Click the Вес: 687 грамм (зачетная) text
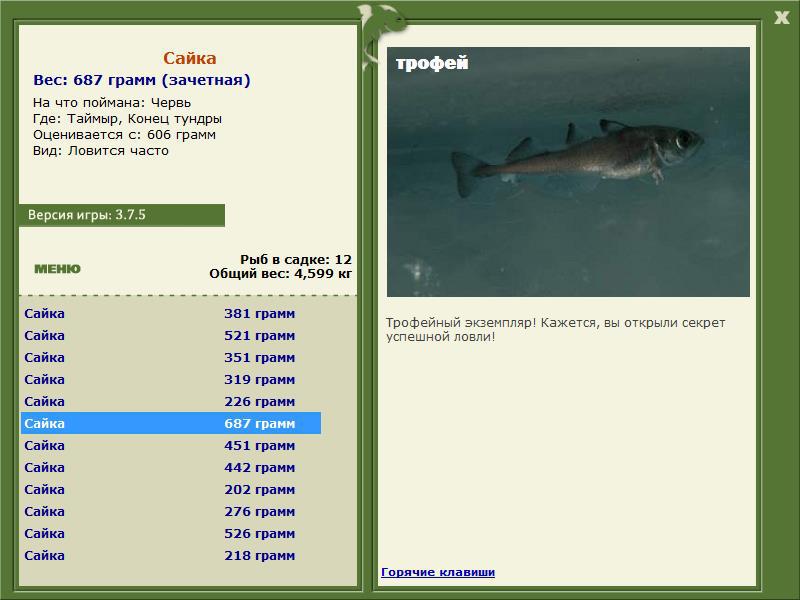This screenshot has width=800, height=600. (x=142, y=80)
